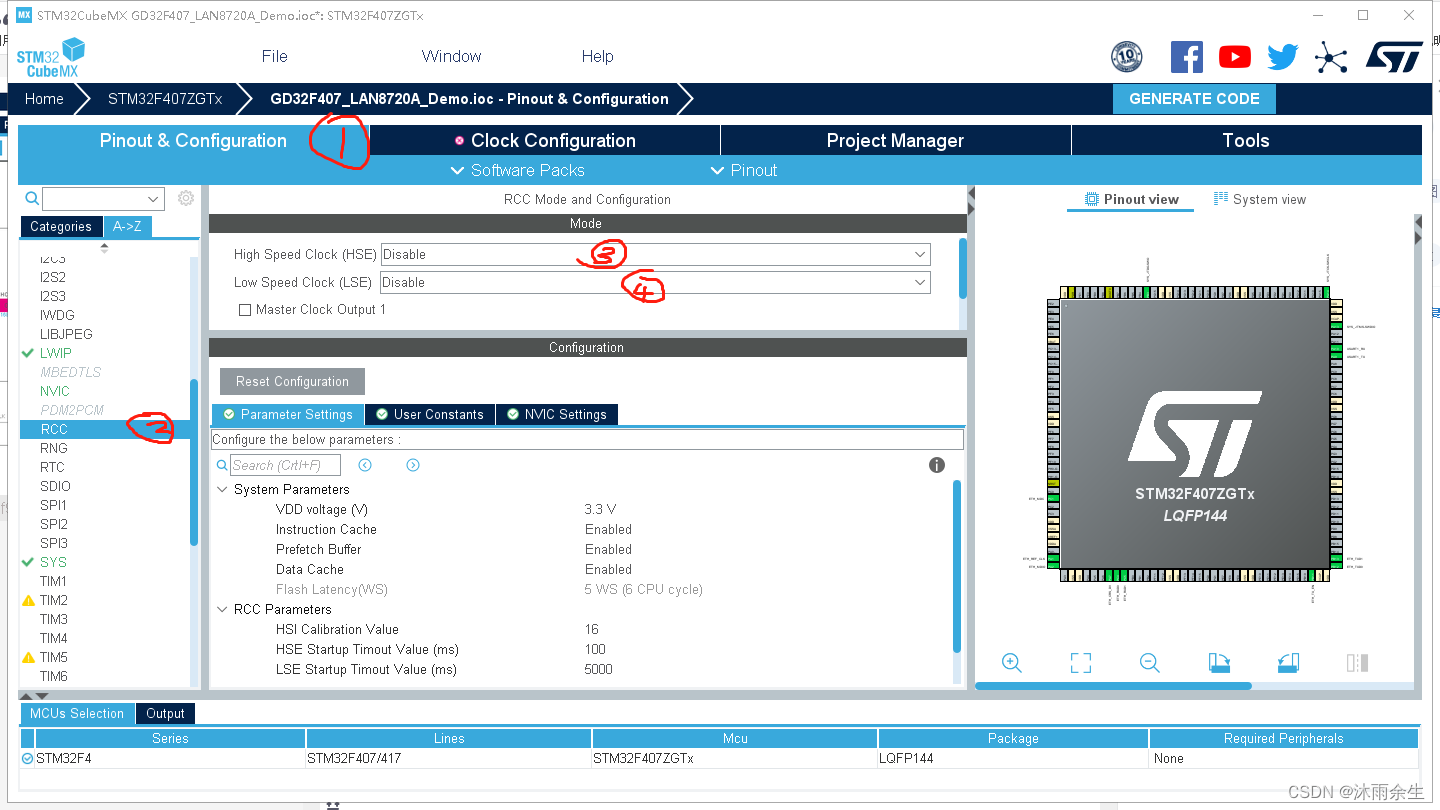1440x810 pixels.
Task: Go to Home breadcrumb
Action: [x=44, y=99]
